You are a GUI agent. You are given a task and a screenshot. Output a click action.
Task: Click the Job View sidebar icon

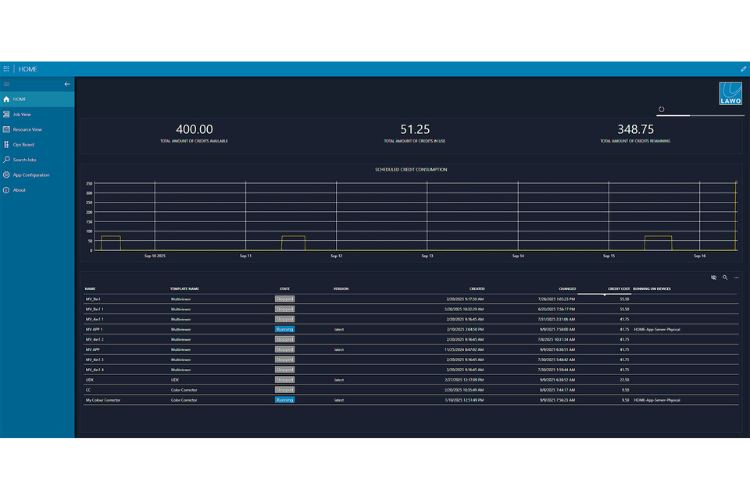7,115
